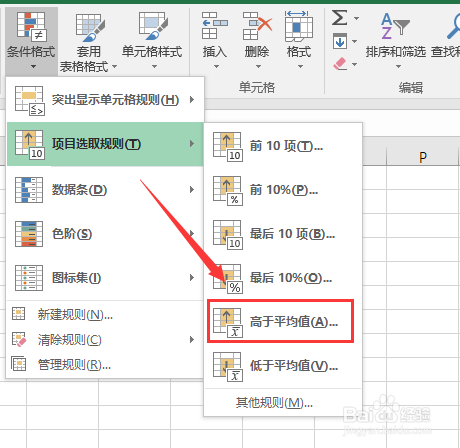
Task: Choose 前 10 项(T)... option
Action: point(283,146)
